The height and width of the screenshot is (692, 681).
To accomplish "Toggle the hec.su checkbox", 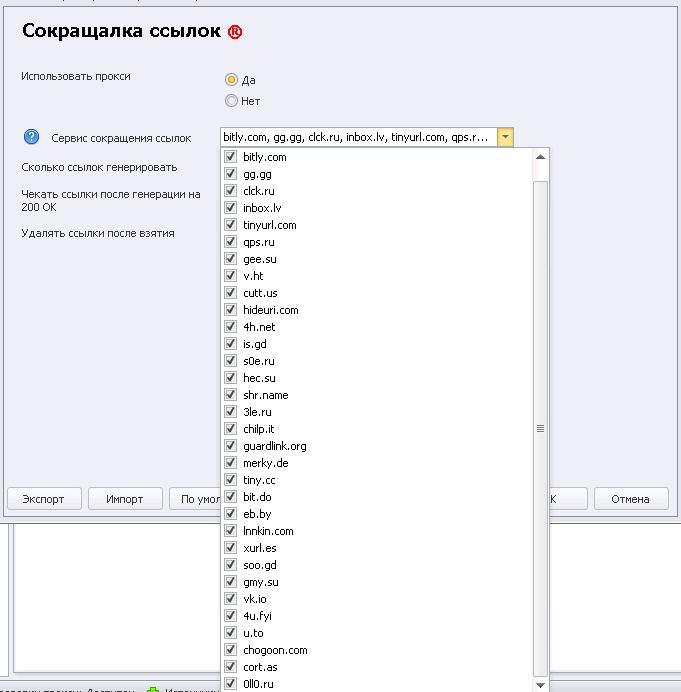I will [230, 378].
